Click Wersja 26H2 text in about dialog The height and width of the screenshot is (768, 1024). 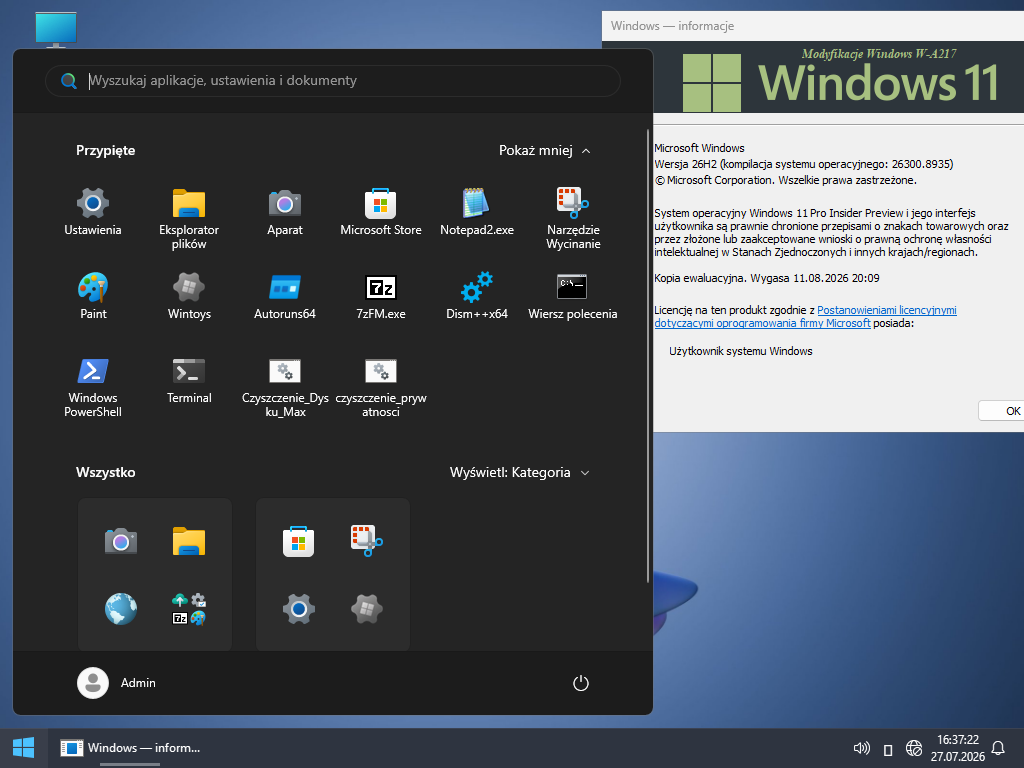click(803, 164)
